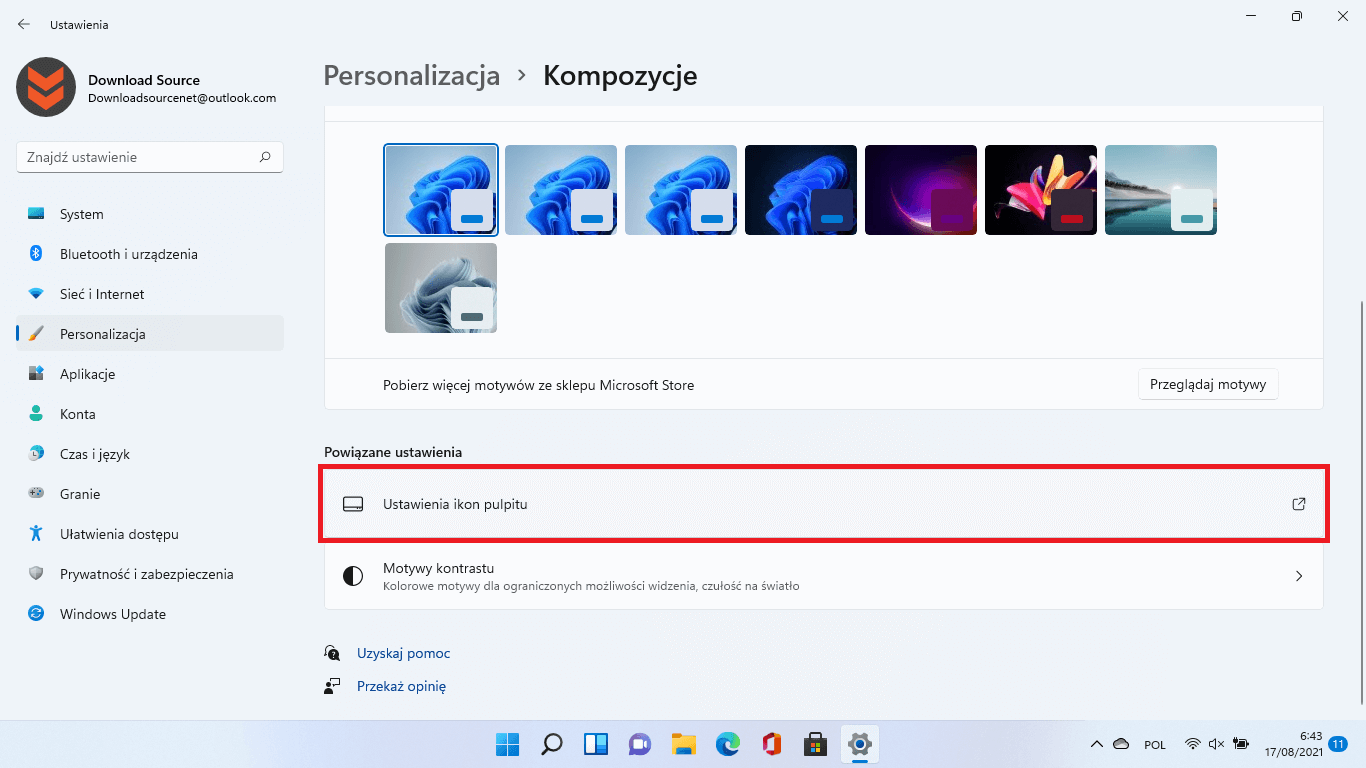
Task: Click Przekaż opinię link
Action: click(401, 686)
